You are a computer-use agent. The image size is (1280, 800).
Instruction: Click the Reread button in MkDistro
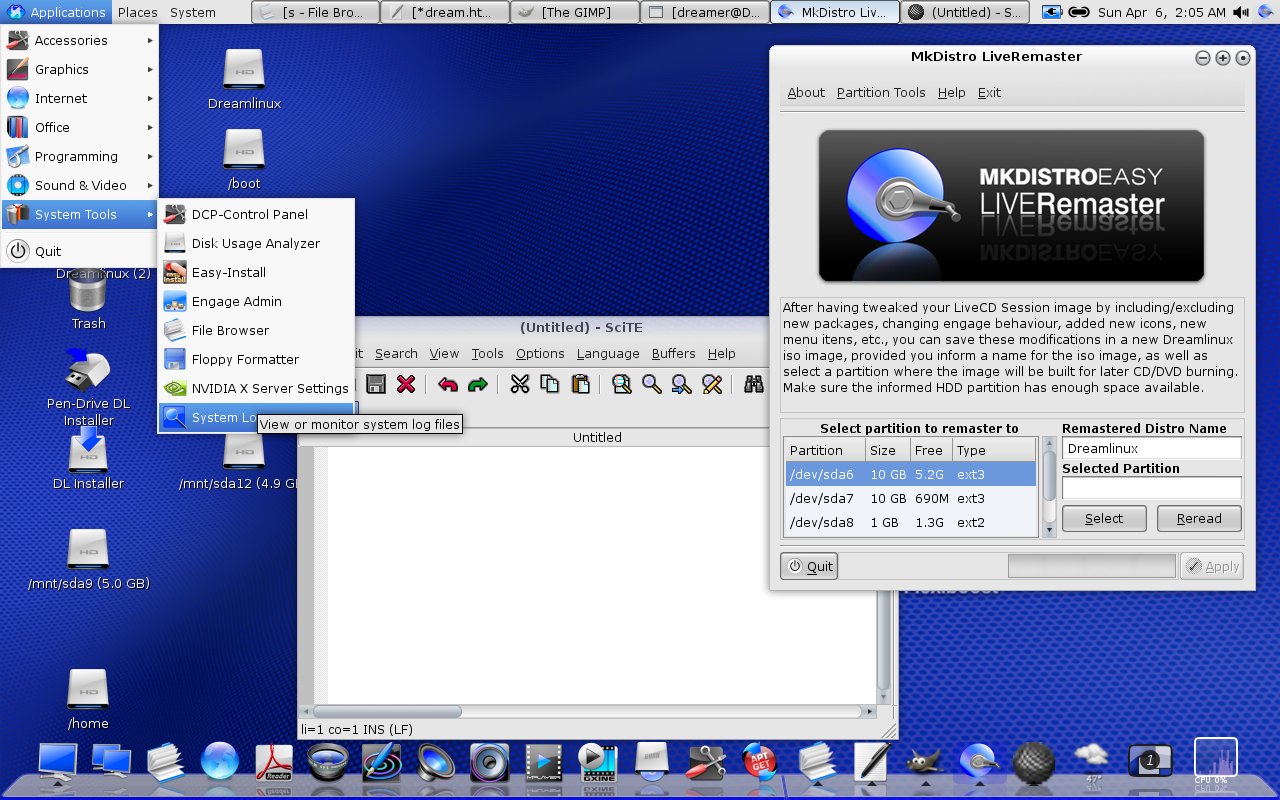(1199, 518)
